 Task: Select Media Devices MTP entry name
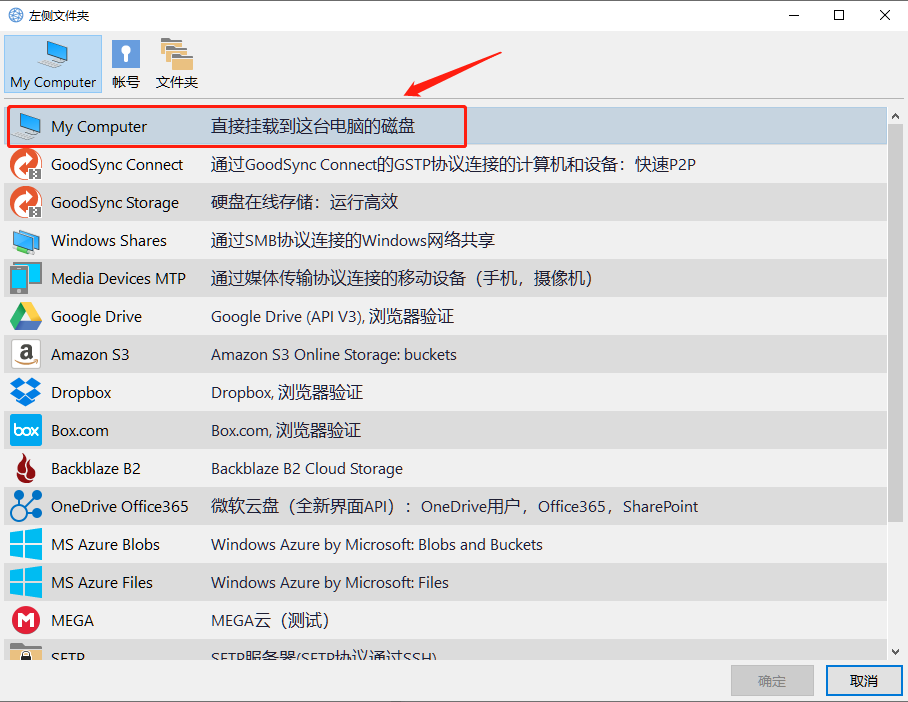(119, 279)
